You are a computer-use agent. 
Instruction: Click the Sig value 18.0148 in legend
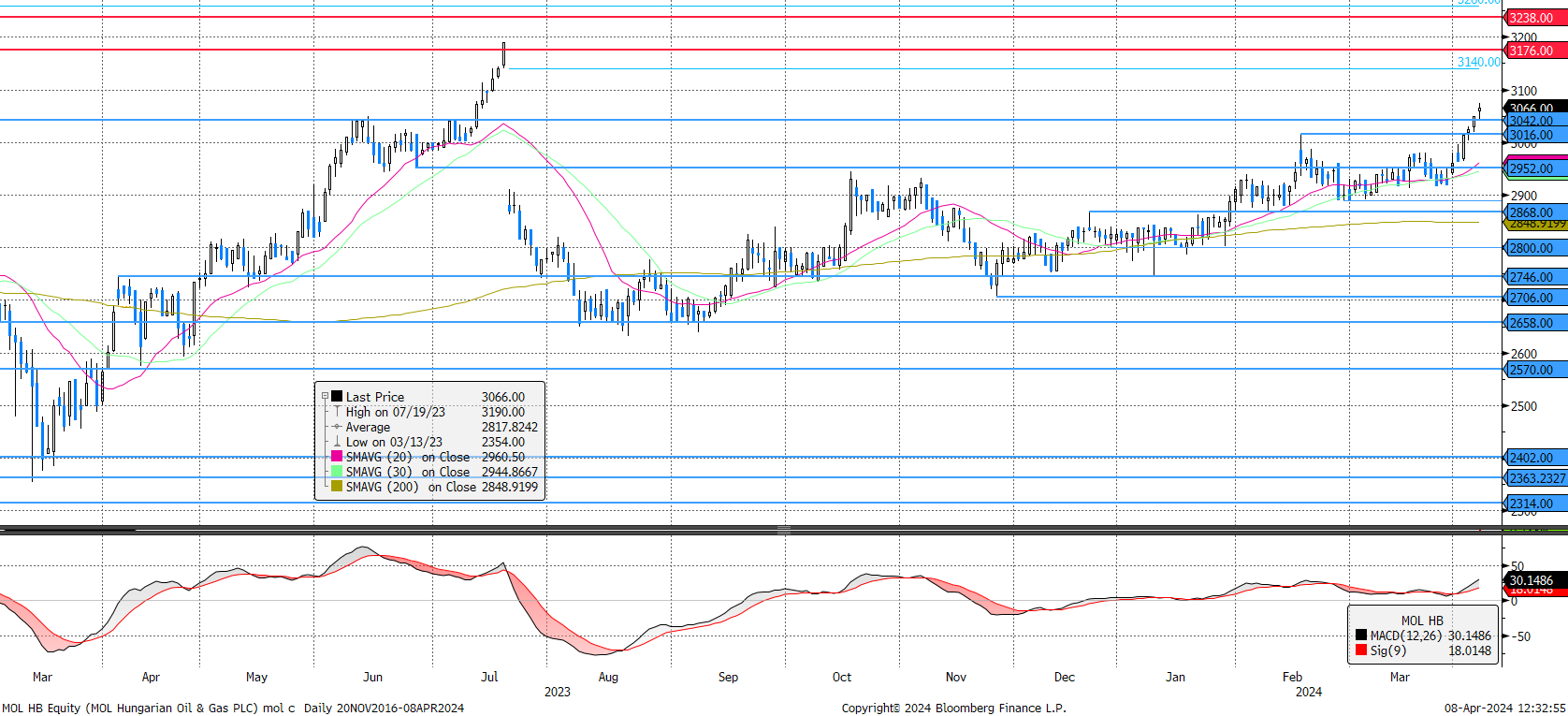(1470, 650)
